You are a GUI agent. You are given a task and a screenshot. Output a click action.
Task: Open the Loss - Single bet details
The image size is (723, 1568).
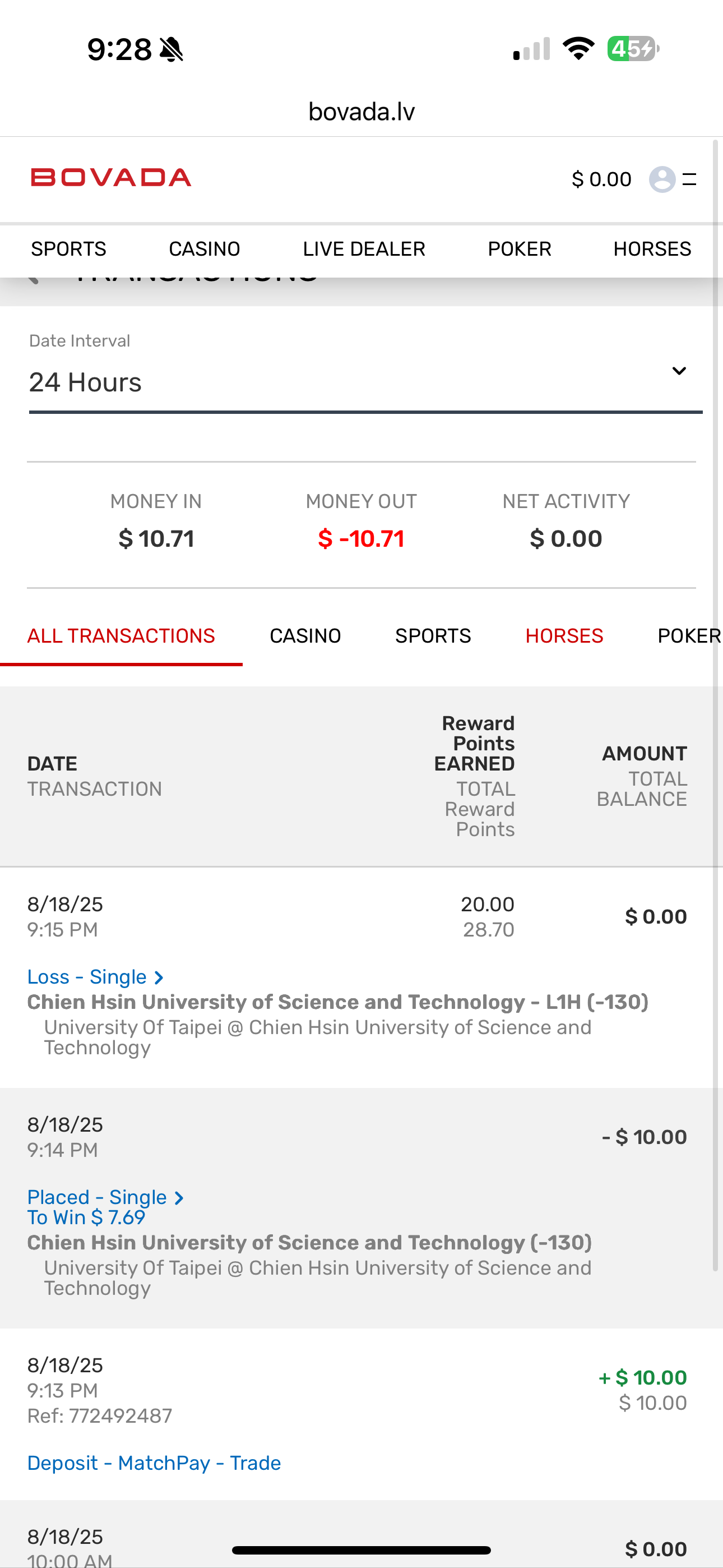click(x=87, y=977)
